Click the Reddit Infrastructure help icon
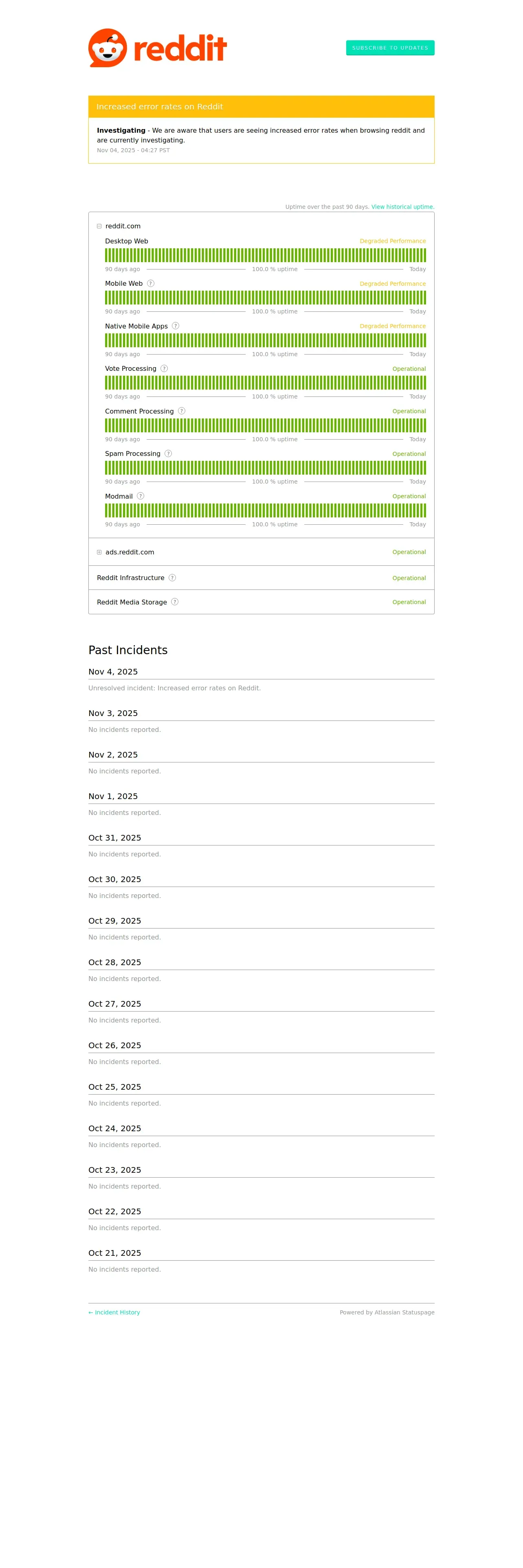The width and height of the screenshot is (523, 1568). pos(172,578)
